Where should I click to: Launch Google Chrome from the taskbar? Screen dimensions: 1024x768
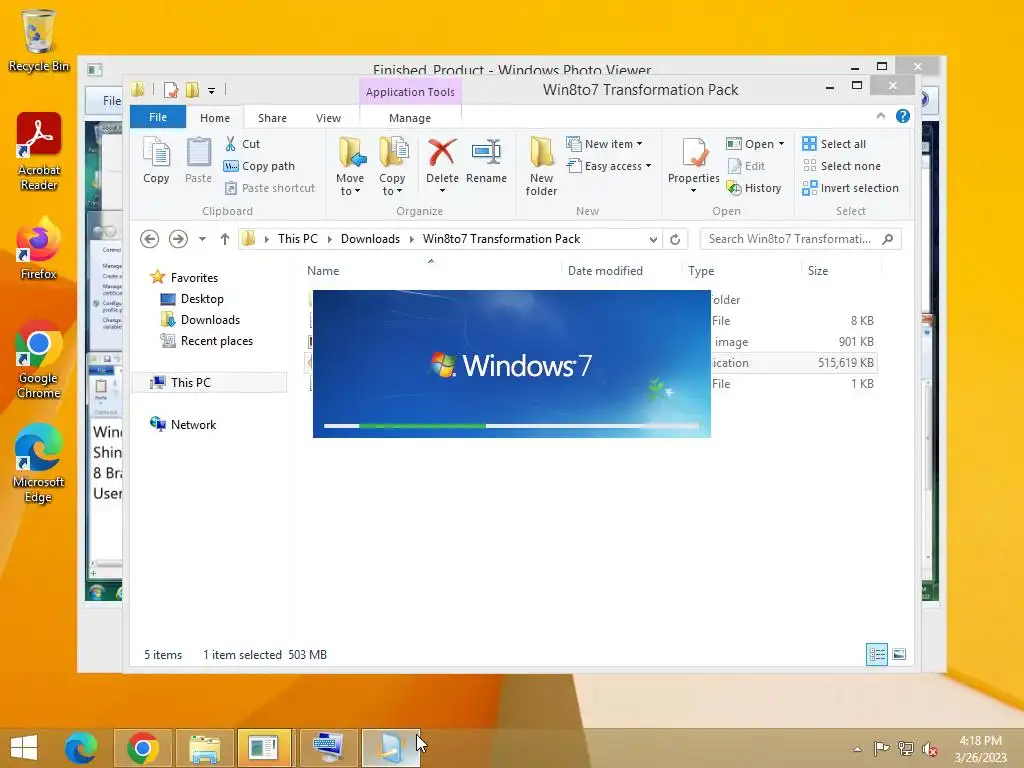(143, 748)
